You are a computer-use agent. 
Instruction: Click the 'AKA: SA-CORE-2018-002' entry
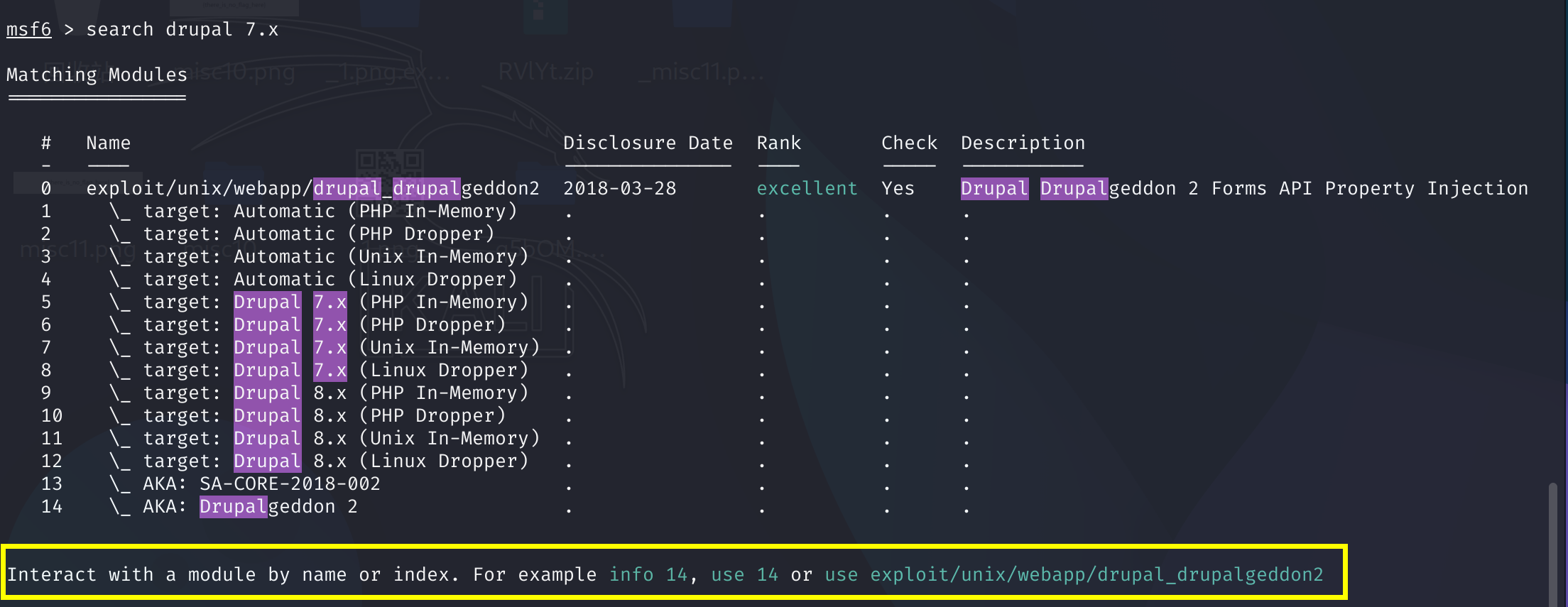(261, 484)
